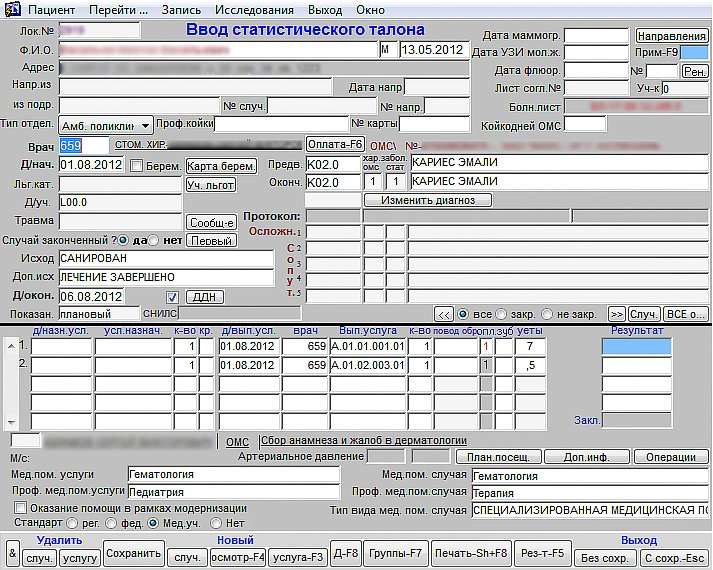Click the Направления button
Viewport: 713px width, 570px height.
pos(672,36)
